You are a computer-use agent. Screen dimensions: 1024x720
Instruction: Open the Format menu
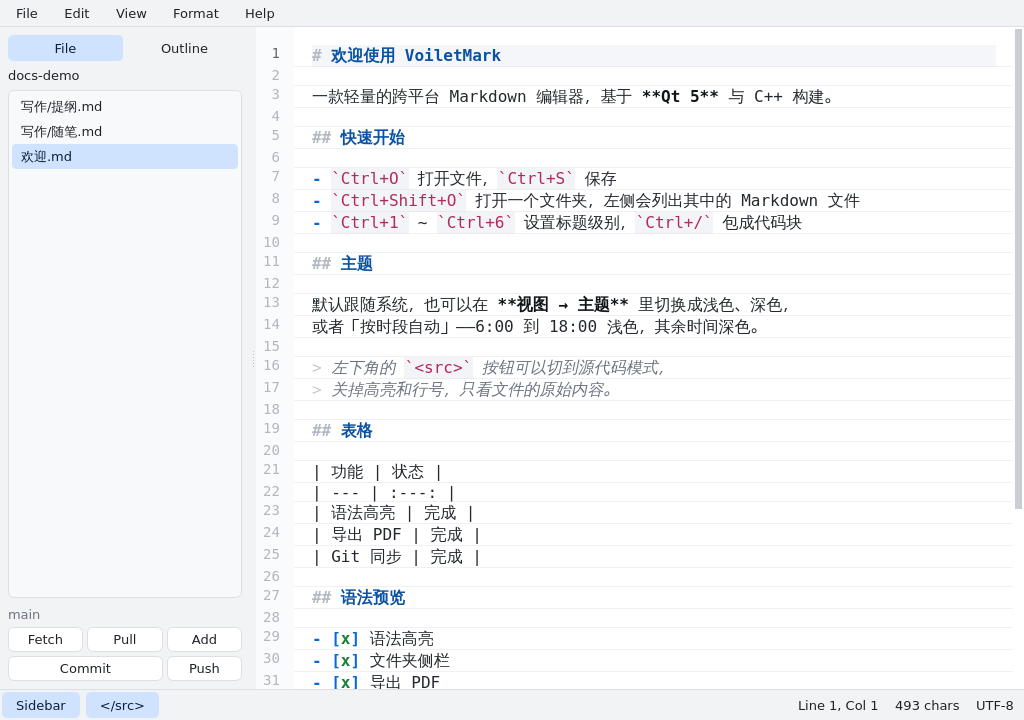[195, 13]
